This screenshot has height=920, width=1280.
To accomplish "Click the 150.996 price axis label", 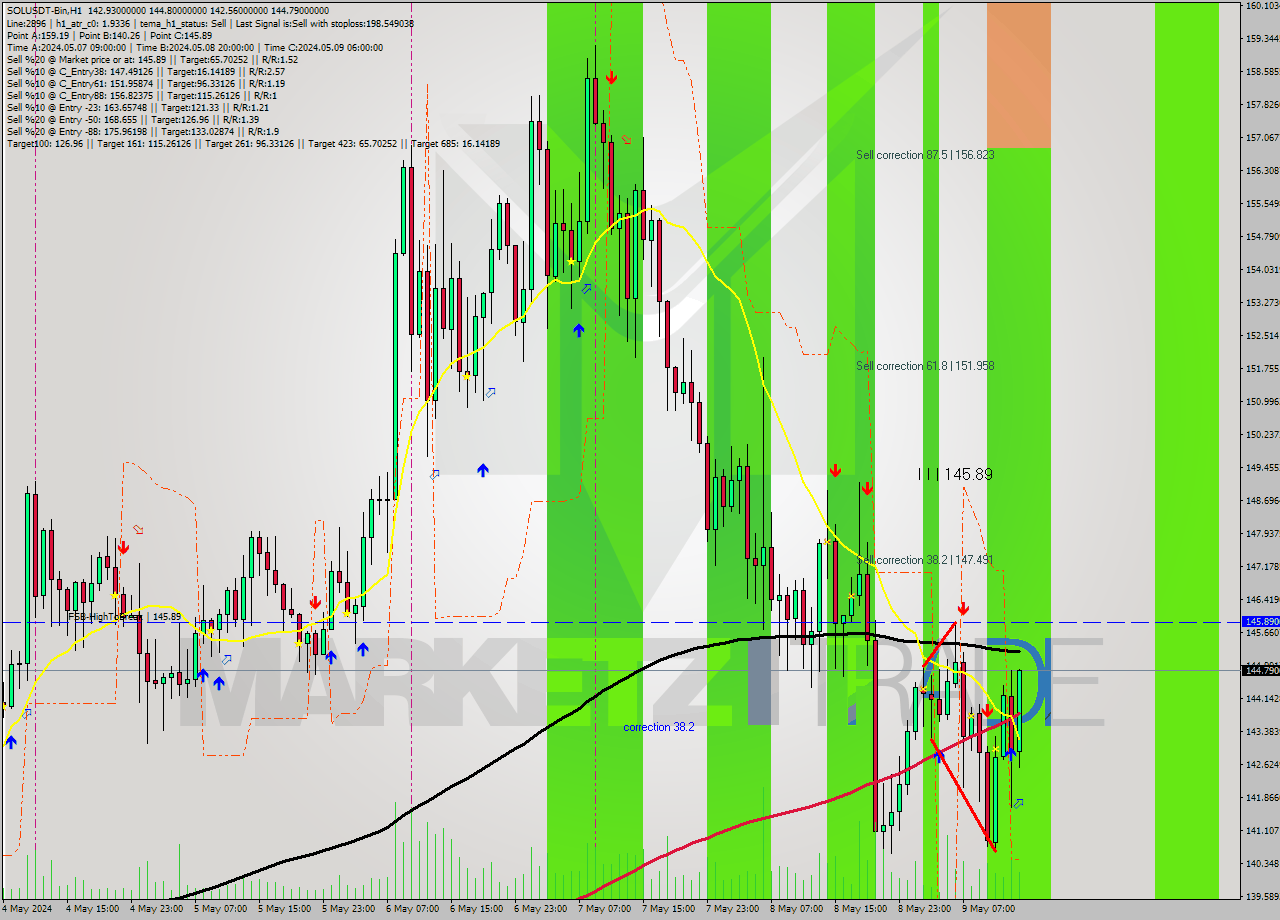I will click(x=1261, y=402).
